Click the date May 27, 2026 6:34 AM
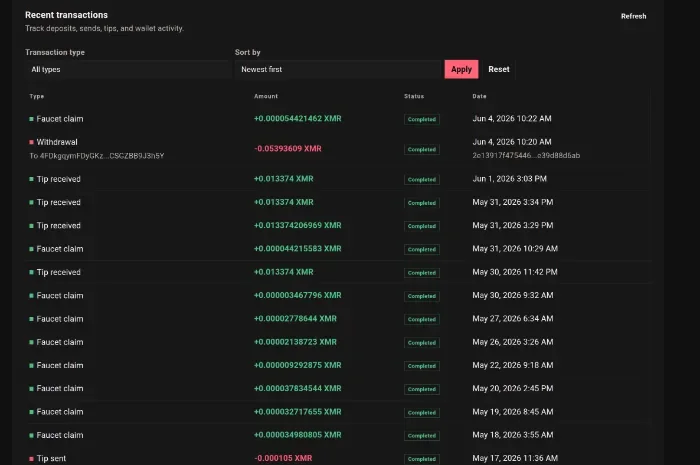Viewport: 700px width, 465px height. click(x=512, y=319)
